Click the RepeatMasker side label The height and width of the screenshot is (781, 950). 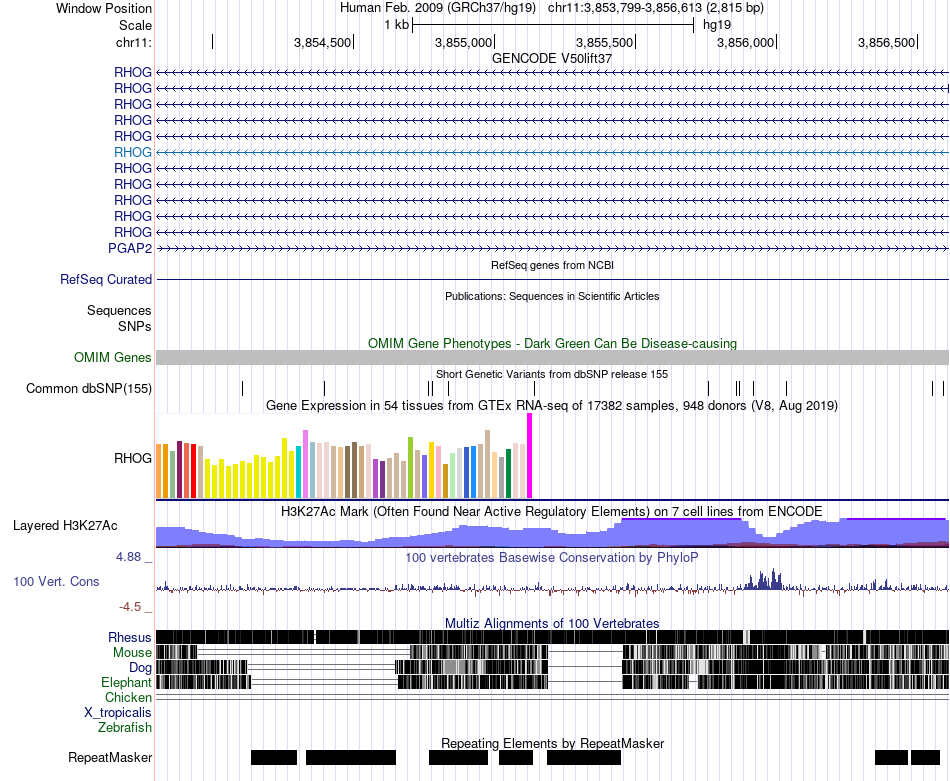point(110,757)
